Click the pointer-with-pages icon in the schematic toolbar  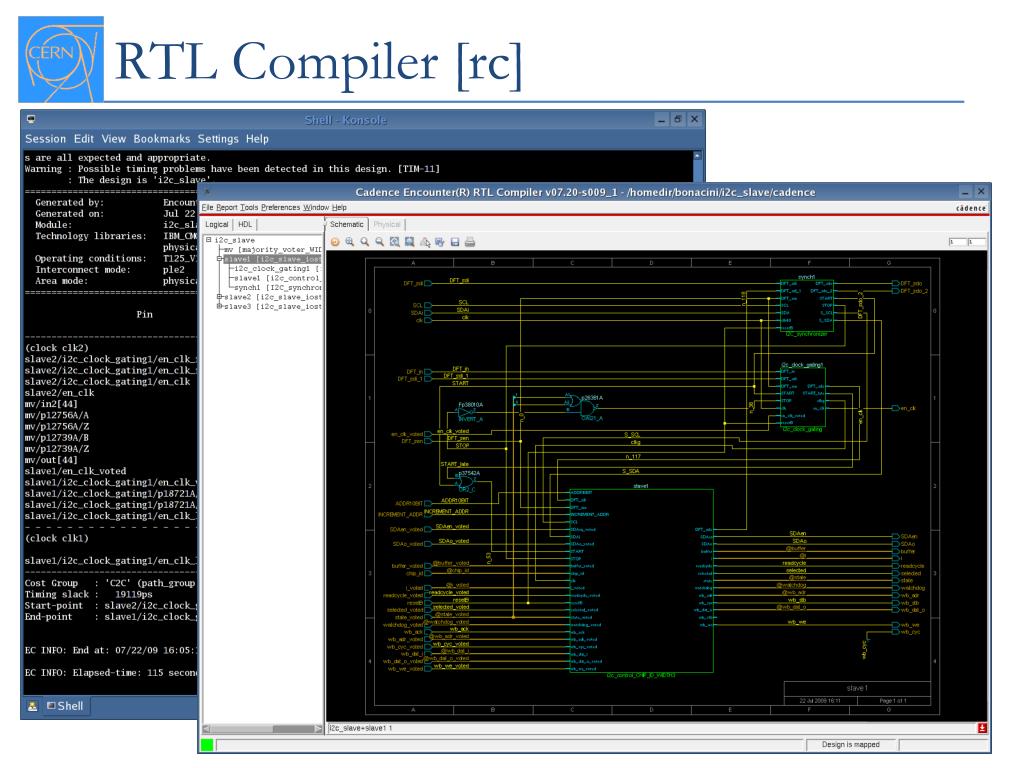coord(425,242)
